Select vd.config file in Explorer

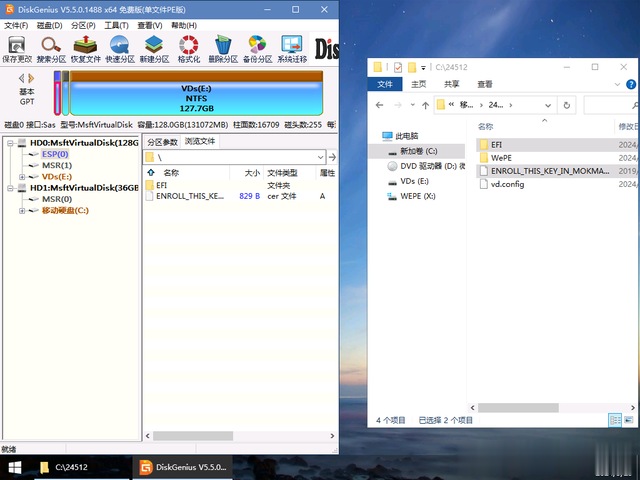click(x=507, y=184)
